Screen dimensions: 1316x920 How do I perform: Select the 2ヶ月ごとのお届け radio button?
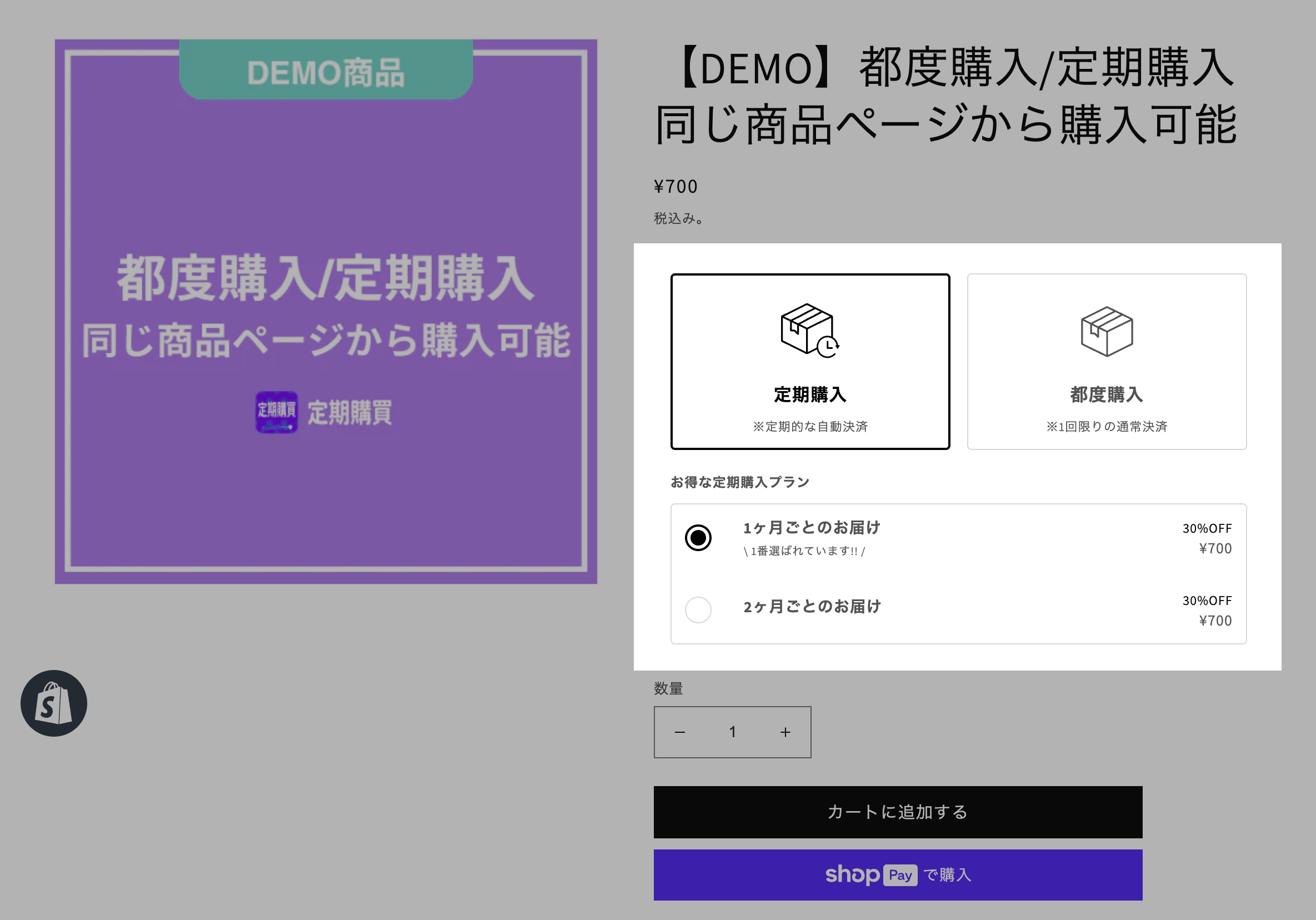click(698, 609)
